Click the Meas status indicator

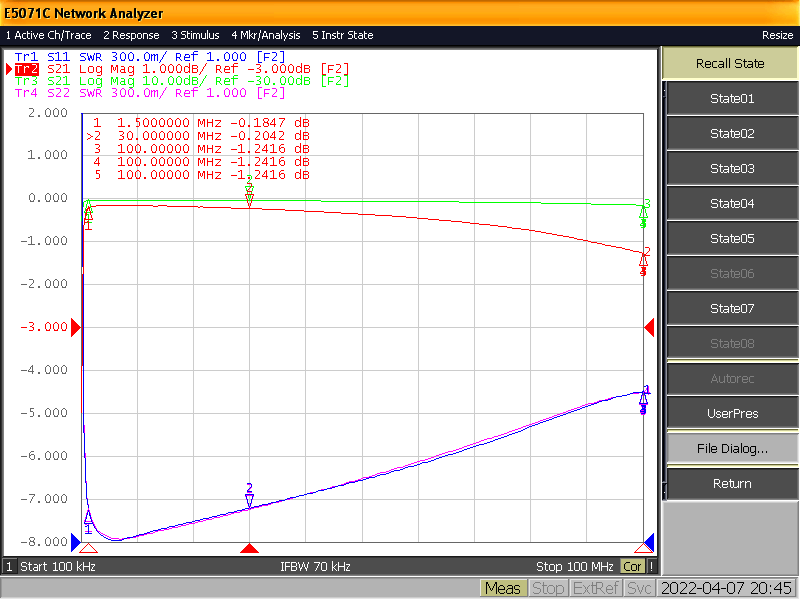tap(503, 589)
